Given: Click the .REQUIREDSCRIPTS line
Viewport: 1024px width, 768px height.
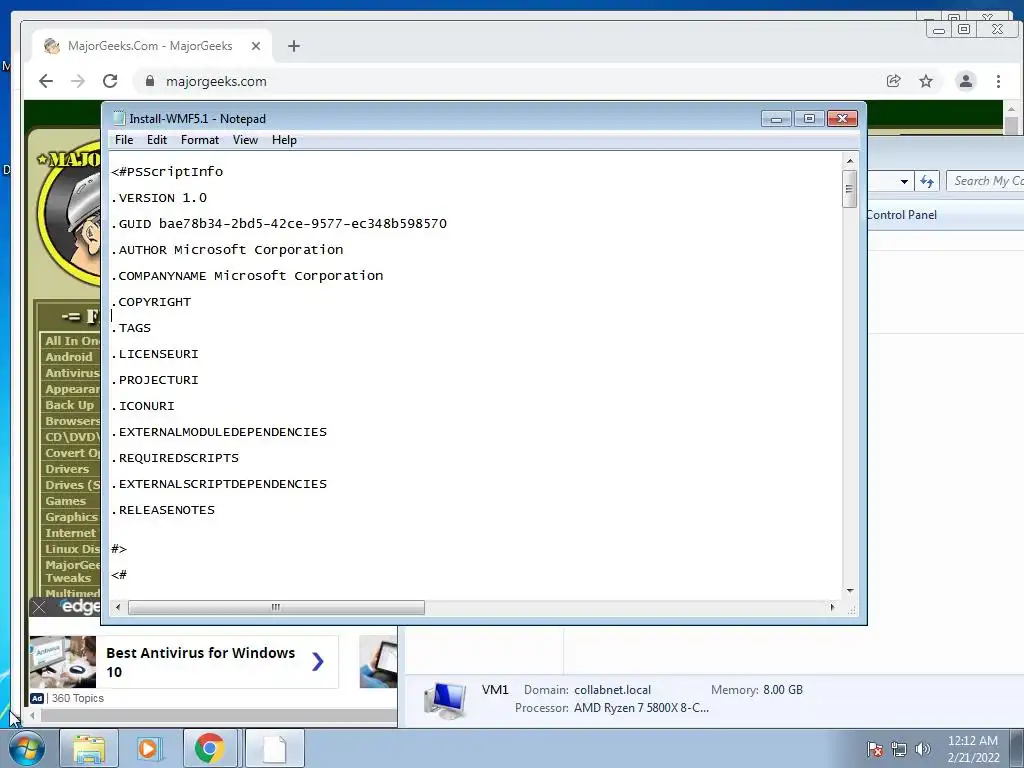Looking at the screenshot, I should coord(175,458).
